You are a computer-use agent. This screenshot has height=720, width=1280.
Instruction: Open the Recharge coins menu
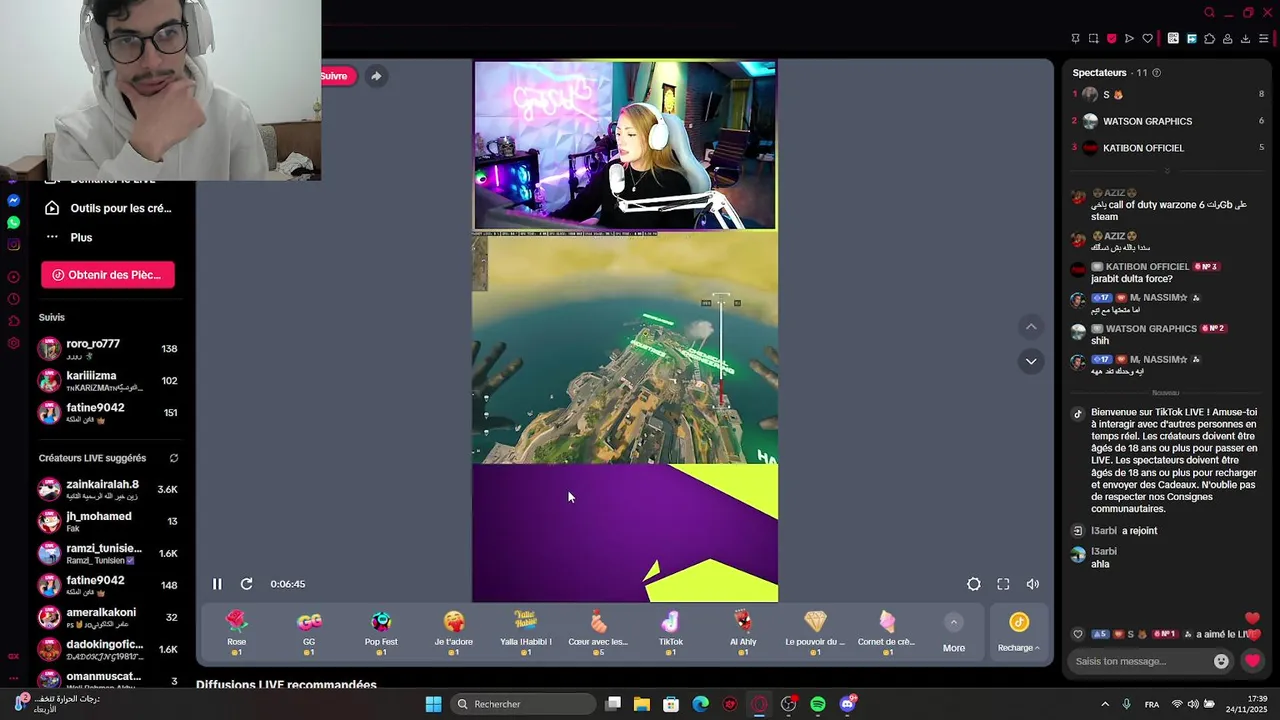[1018, 633]
